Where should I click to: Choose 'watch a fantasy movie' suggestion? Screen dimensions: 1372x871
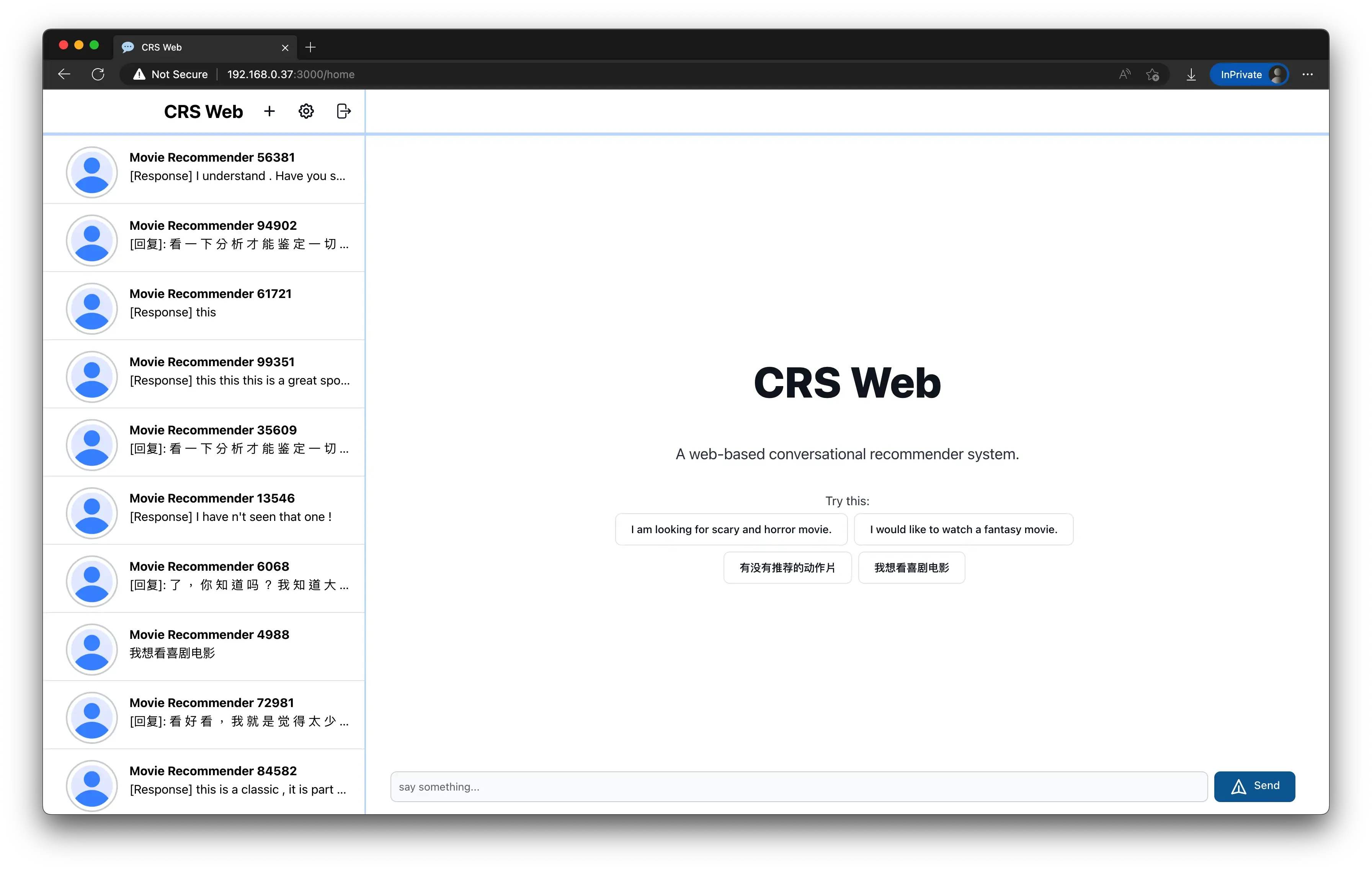pos(964,530)
